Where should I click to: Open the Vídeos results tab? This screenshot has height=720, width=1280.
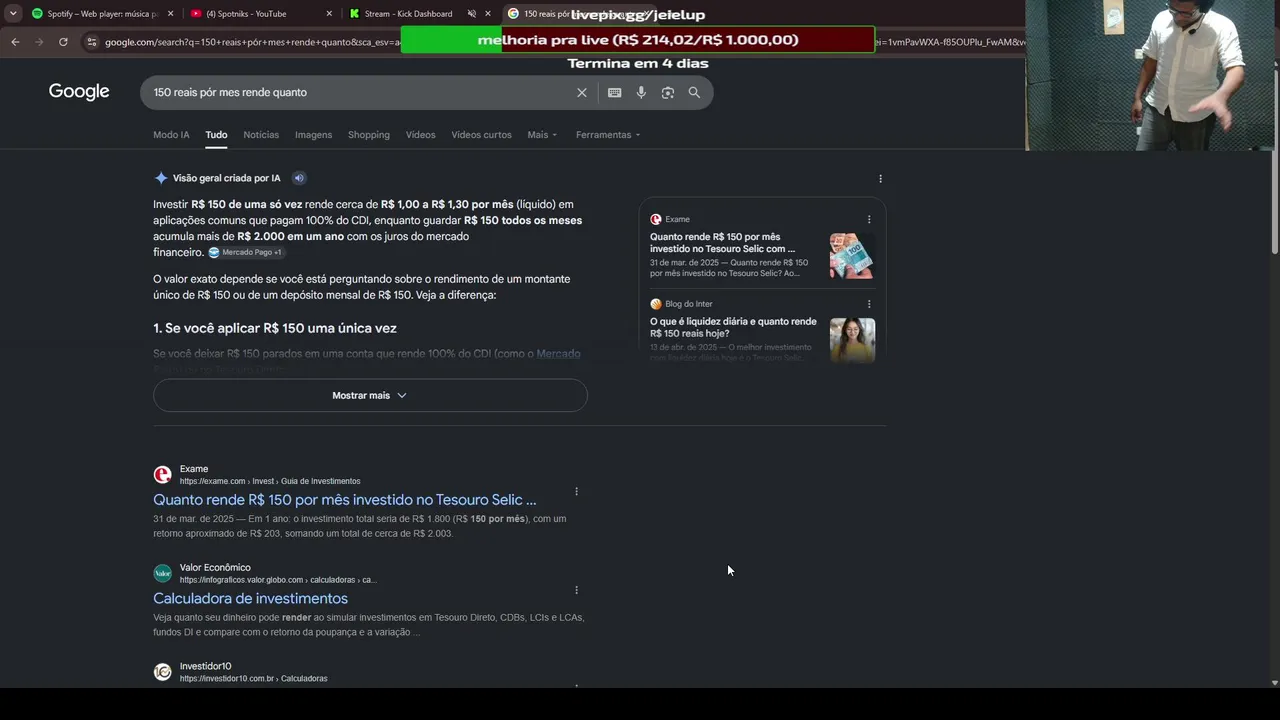coord(420,135)
